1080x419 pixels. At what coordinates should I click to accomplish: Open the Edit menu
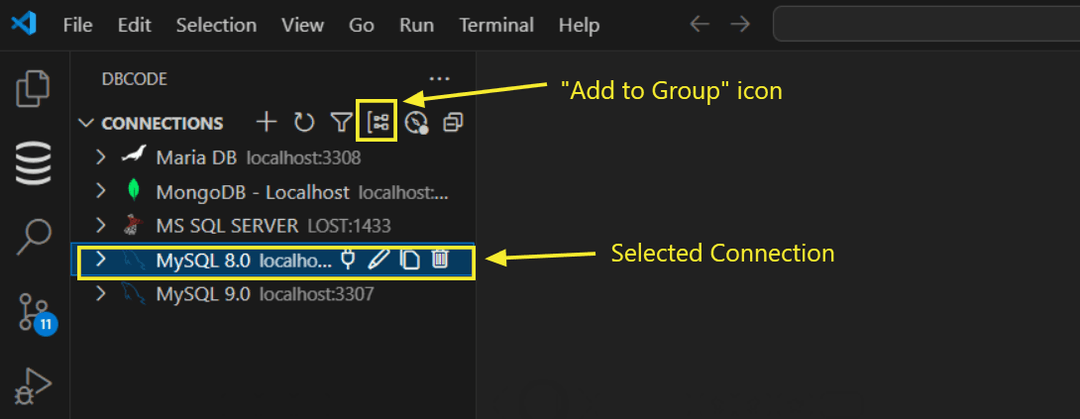coord(134,25)
